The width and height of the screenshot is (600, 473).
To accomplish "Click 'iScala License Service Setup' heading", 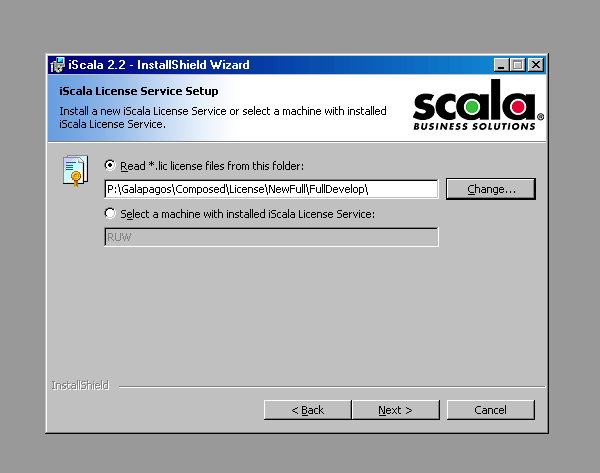I will click(139, 91).
